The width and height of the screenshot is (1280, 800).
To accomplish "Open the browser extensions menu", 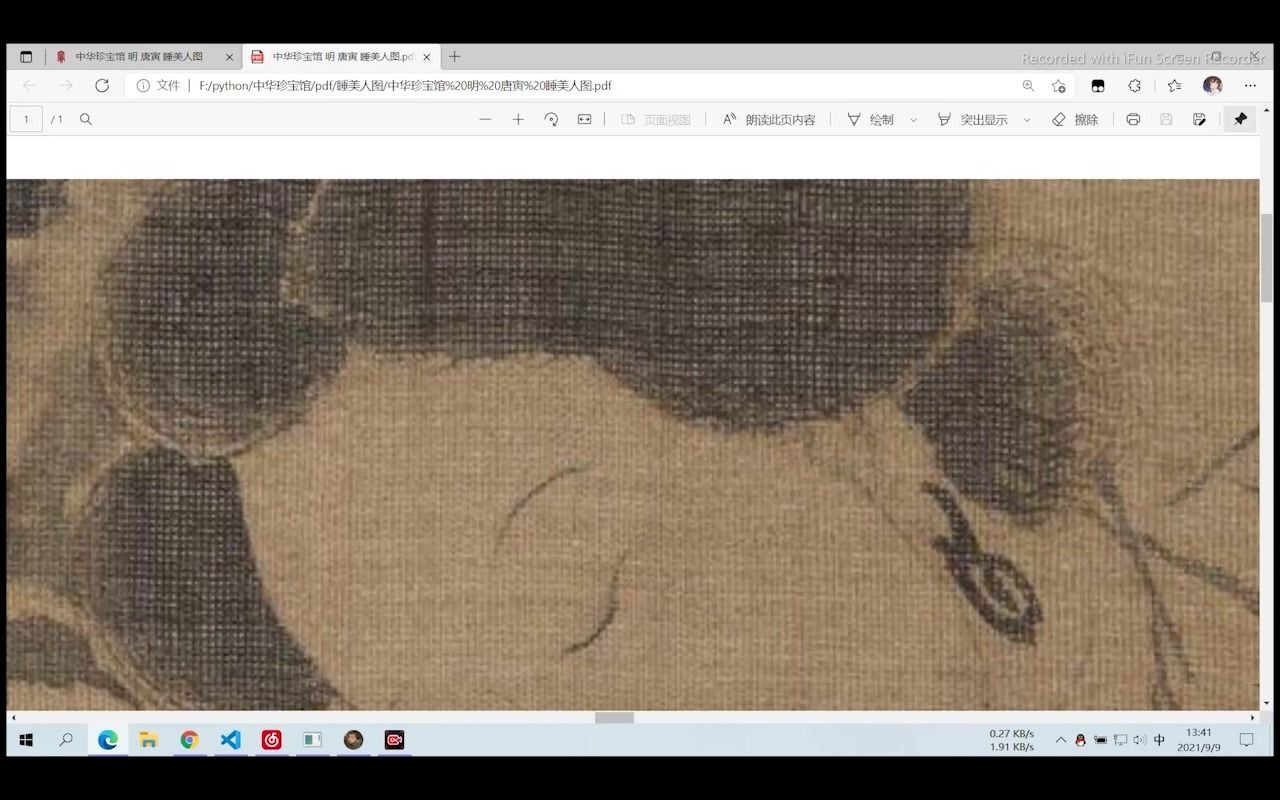I will point(1135,86).
